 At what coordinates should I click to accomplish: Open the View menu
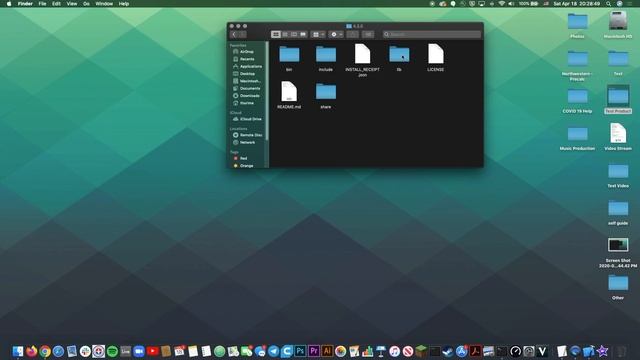[x=72, y=4]
